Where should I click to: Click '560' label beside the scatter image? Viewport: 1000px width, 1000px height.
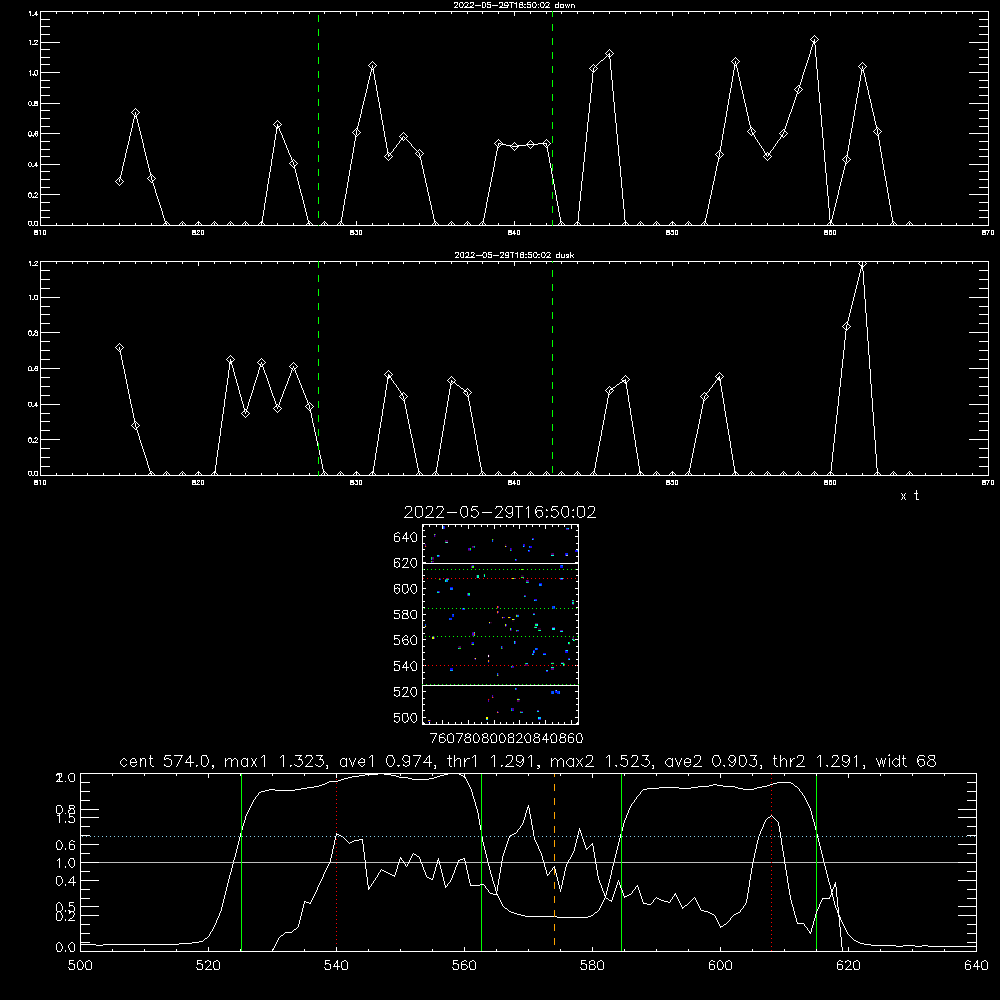[406, 640]
